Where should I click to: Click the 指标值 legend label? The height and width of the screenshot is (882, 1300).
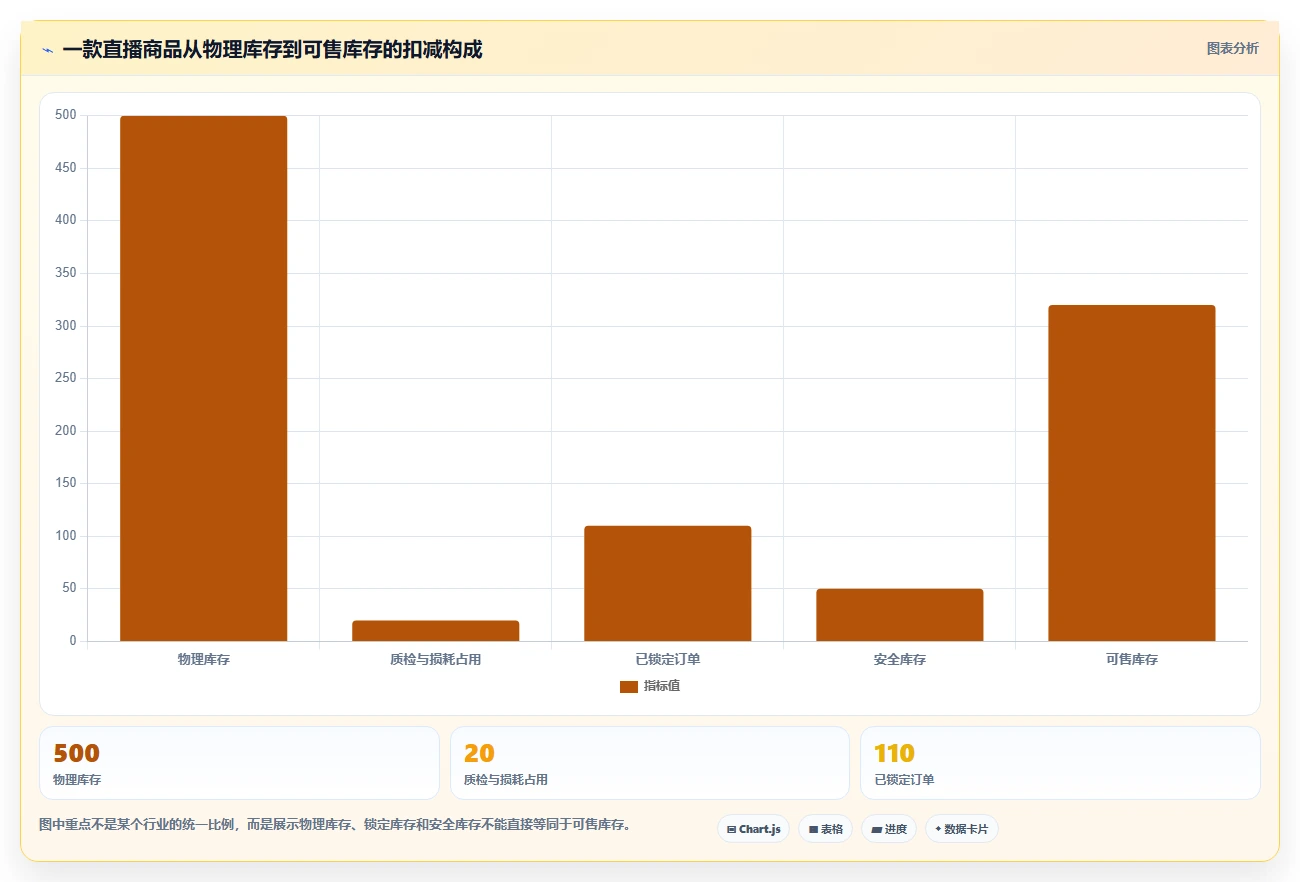coord(662,686)
